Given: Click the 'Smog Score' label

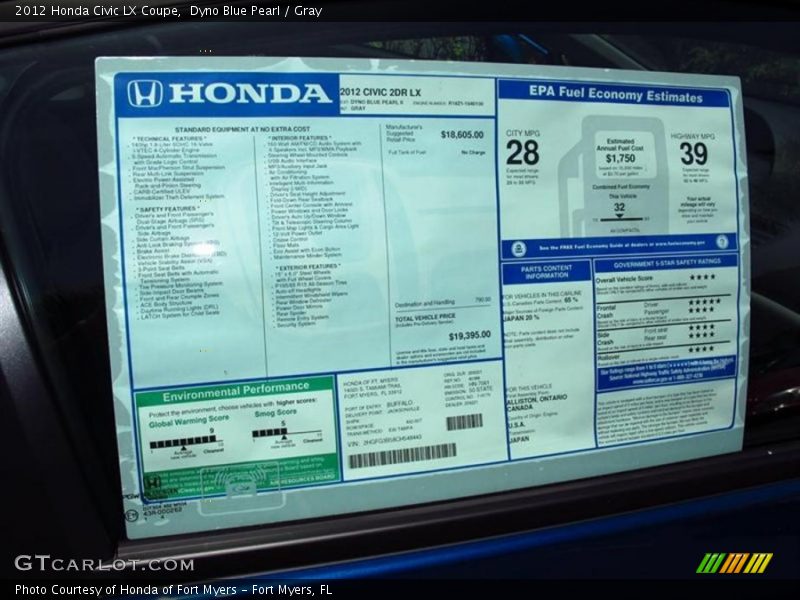Looking at the screenshot, I should (x=276, y=413).
